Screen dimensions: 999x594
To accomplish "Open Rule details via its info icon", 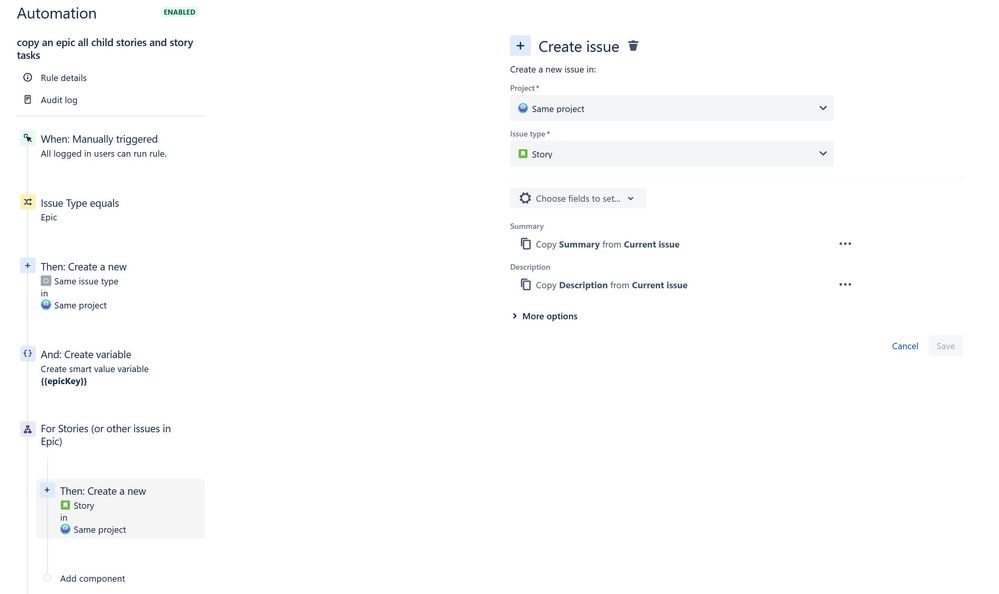I will tap(26, 76).
